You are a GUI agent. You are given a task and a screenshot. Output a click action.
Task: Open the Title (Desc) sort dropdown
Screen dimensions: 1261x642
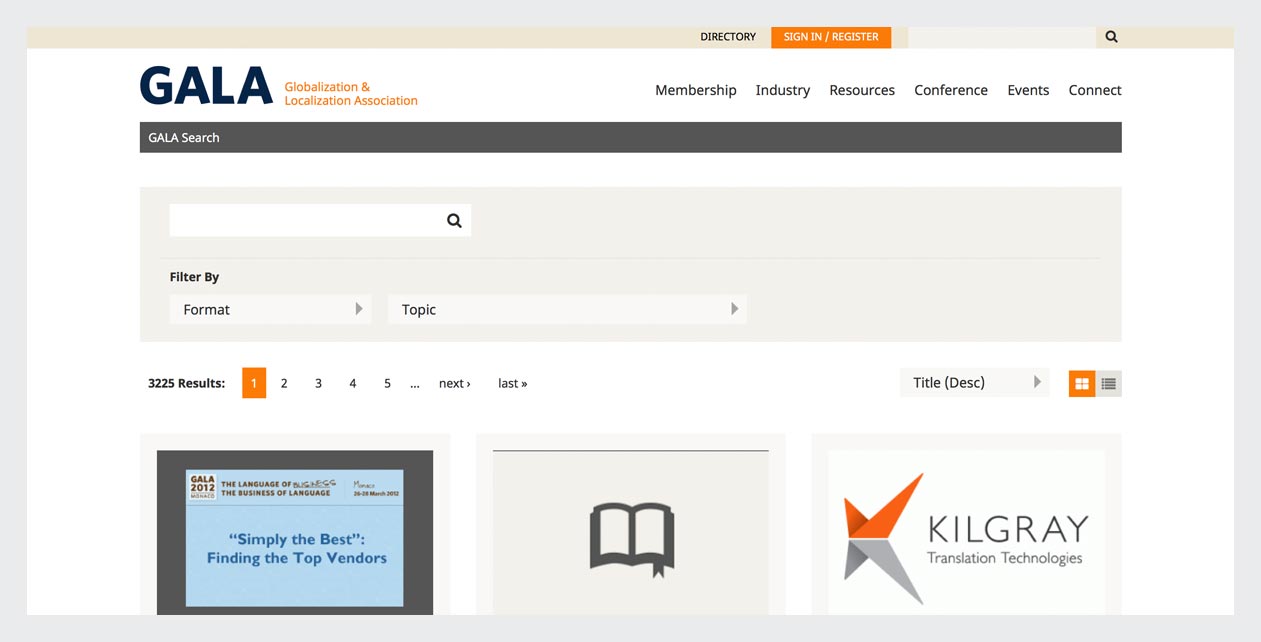click(974, 382)
